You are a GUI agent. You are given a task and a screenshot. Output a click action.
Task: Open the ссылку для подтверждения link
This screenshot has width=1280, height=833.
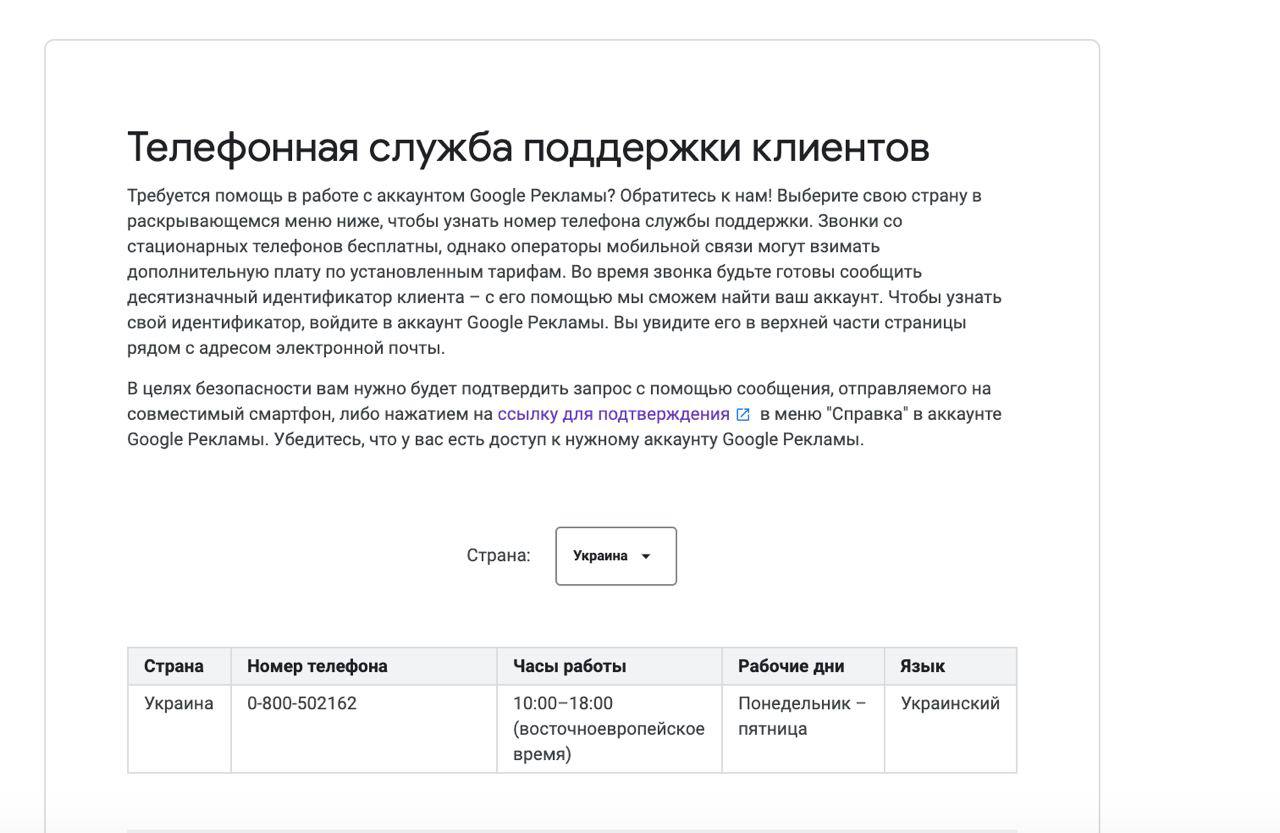click(x=613, y=414)
